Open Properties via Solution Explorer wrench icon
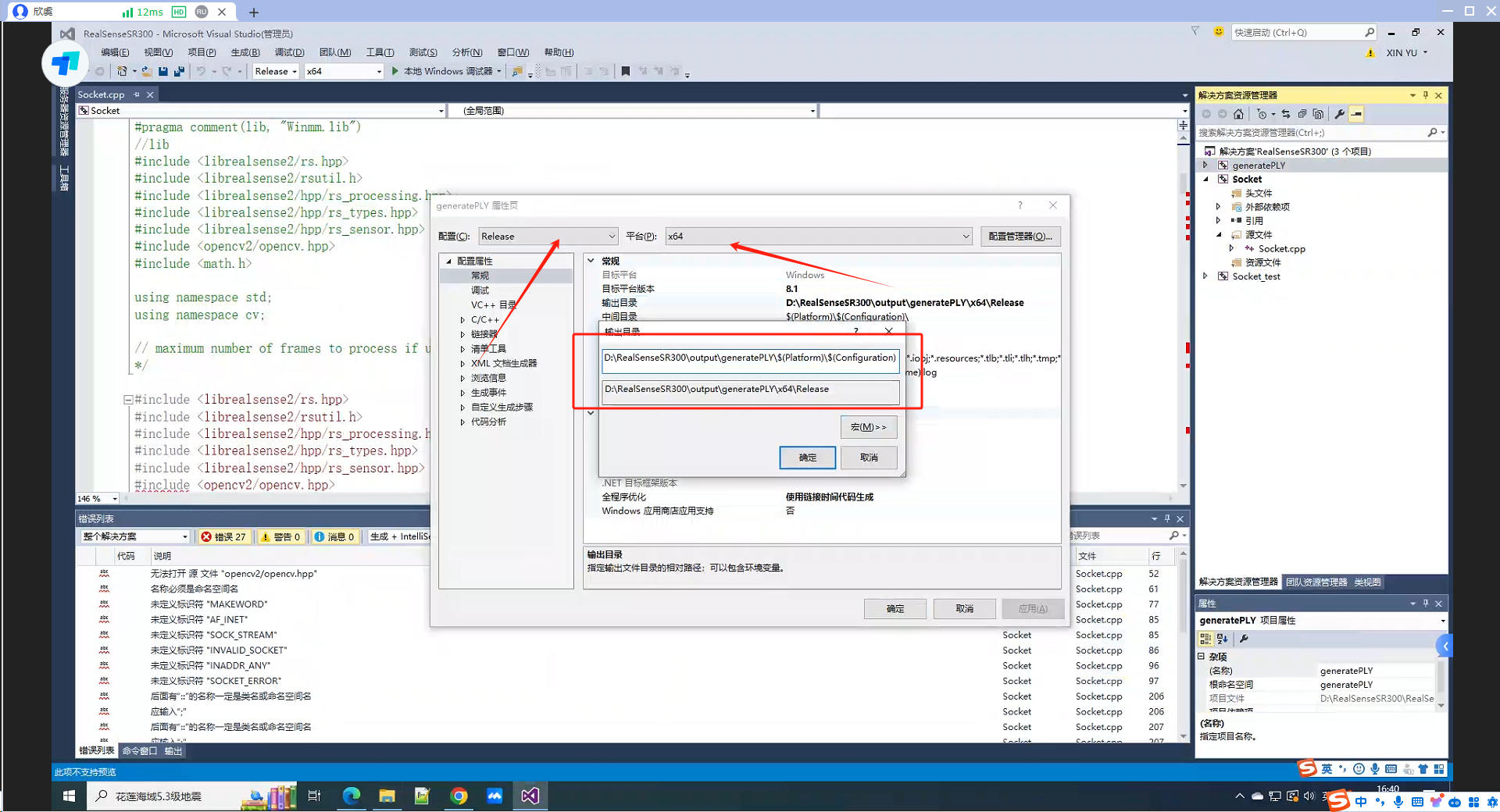Image resolution: width=1500 pixels, height=812 pixels. click(x=1340, y=114)
